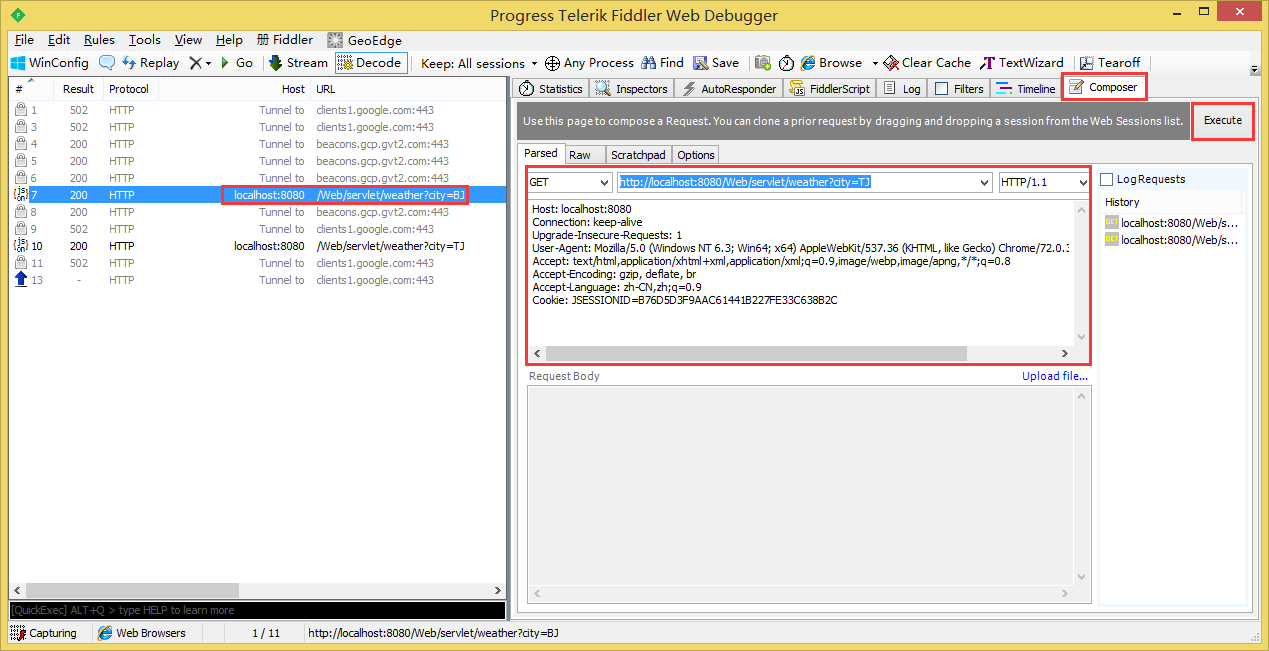This screenshot has height=651, width=1269.
Task: Click the Fiddler menu item
Action: (x=285, y=40)
